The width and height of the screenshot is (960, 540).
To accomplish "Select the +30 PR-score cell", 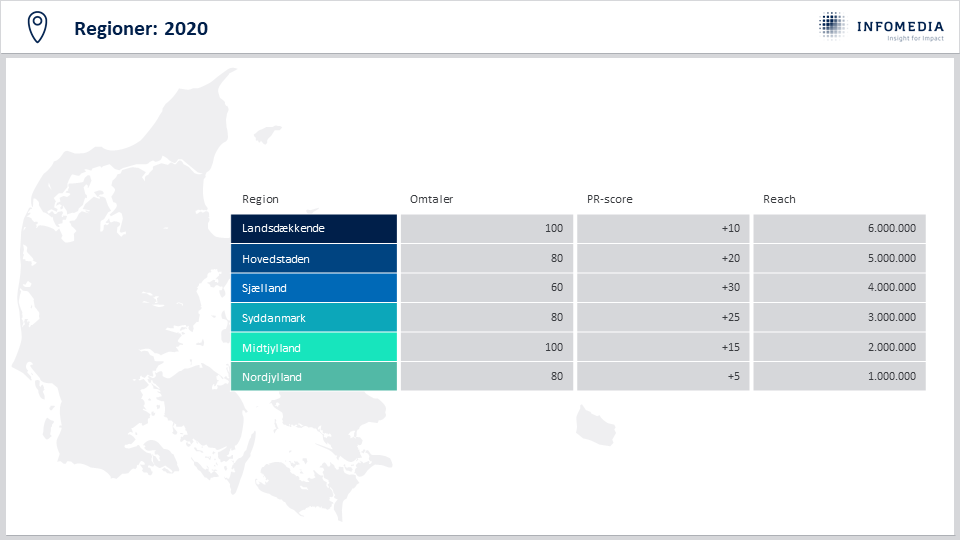I will point(663,288).
